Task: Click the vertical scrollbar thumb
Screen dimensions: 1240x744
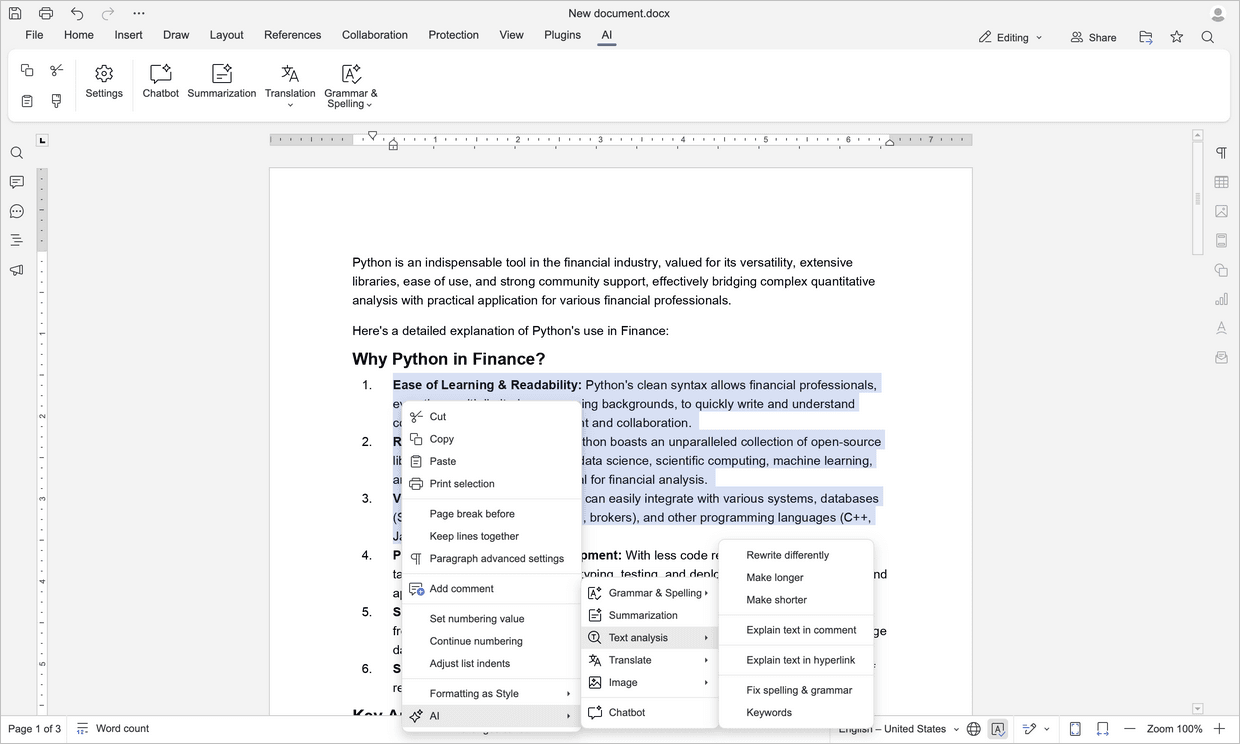Action: tap(1198, 198)
